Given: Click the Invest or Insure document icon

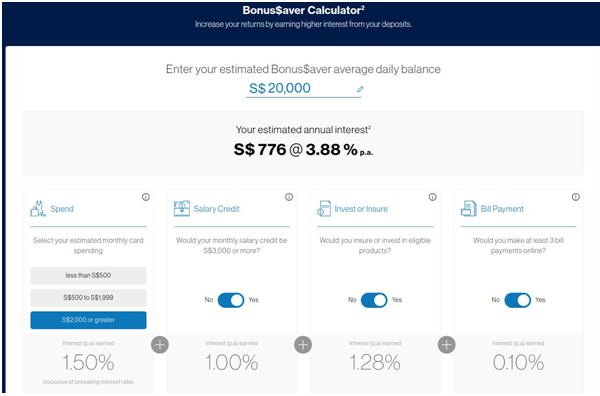Looking at the screenshot, I should pos(324,209).
